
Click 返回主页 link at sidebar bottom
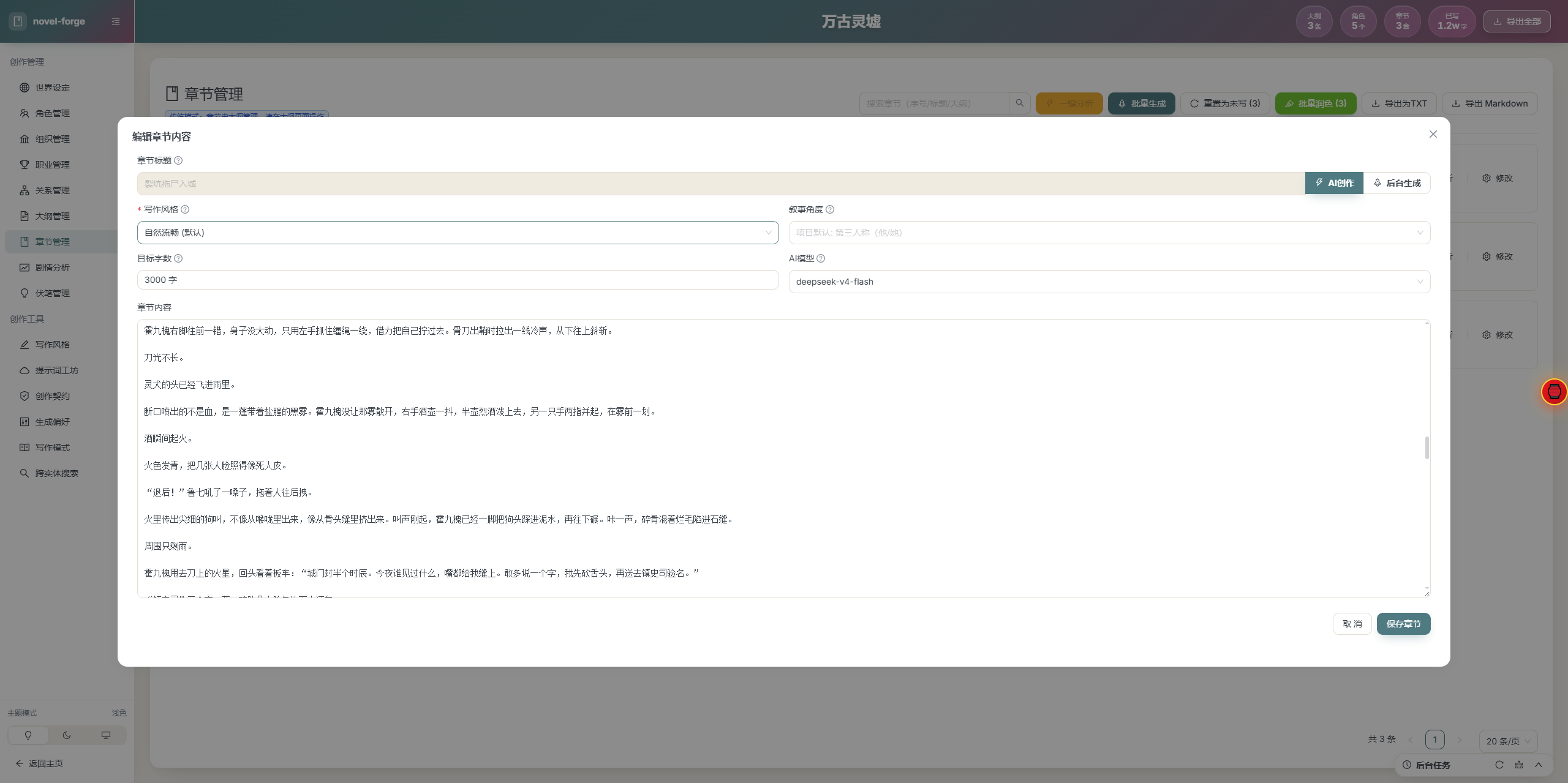click(x=40, y=763)
